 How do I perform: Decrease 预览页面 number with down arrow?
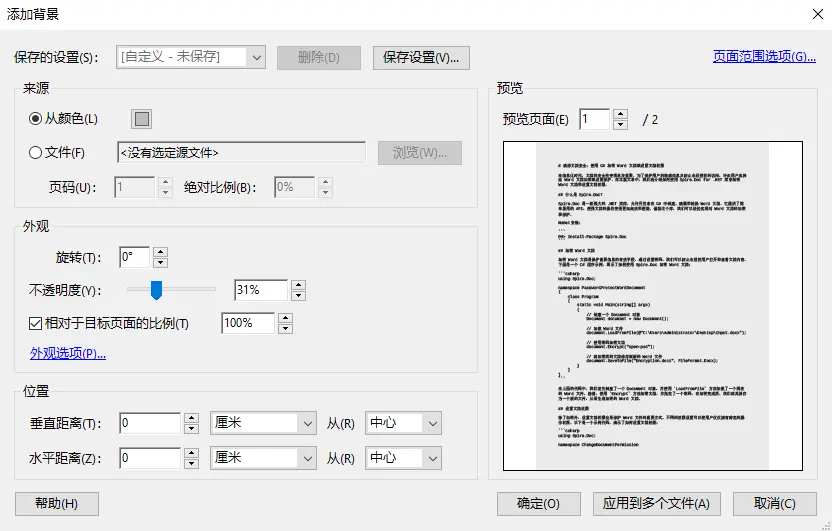620,125
